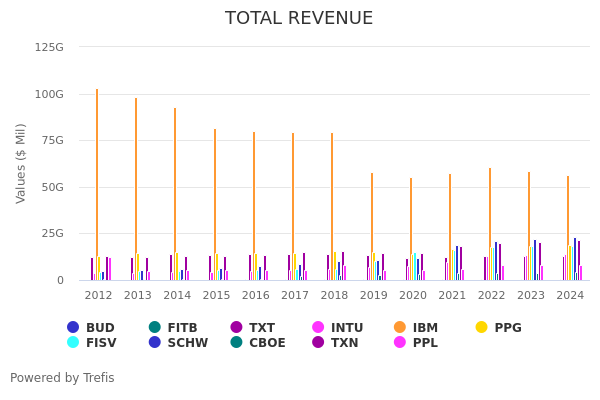Viewport: 600px width, 400px height.
Task: Click the CBOE legend marker circle
Action: point(236,343)
